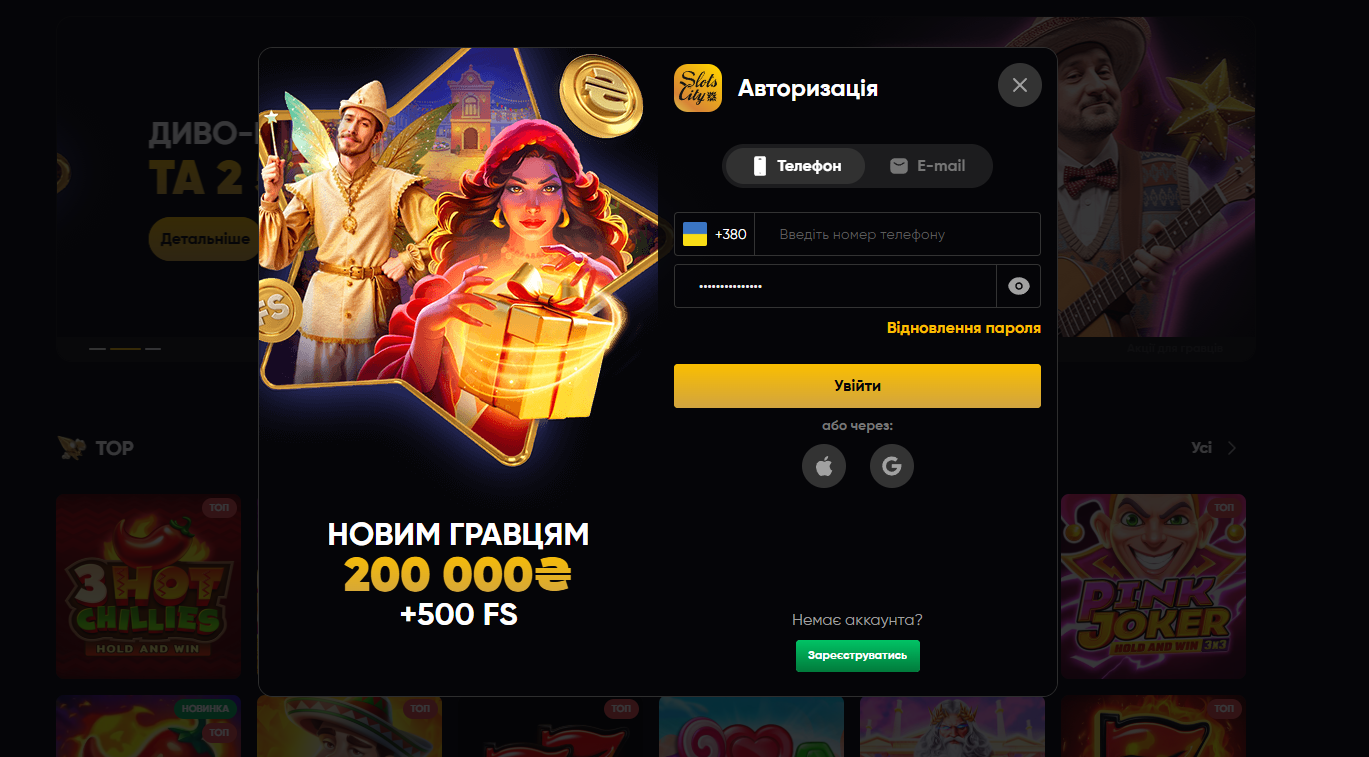Click the Slots City logo icon

pos(698,88)
